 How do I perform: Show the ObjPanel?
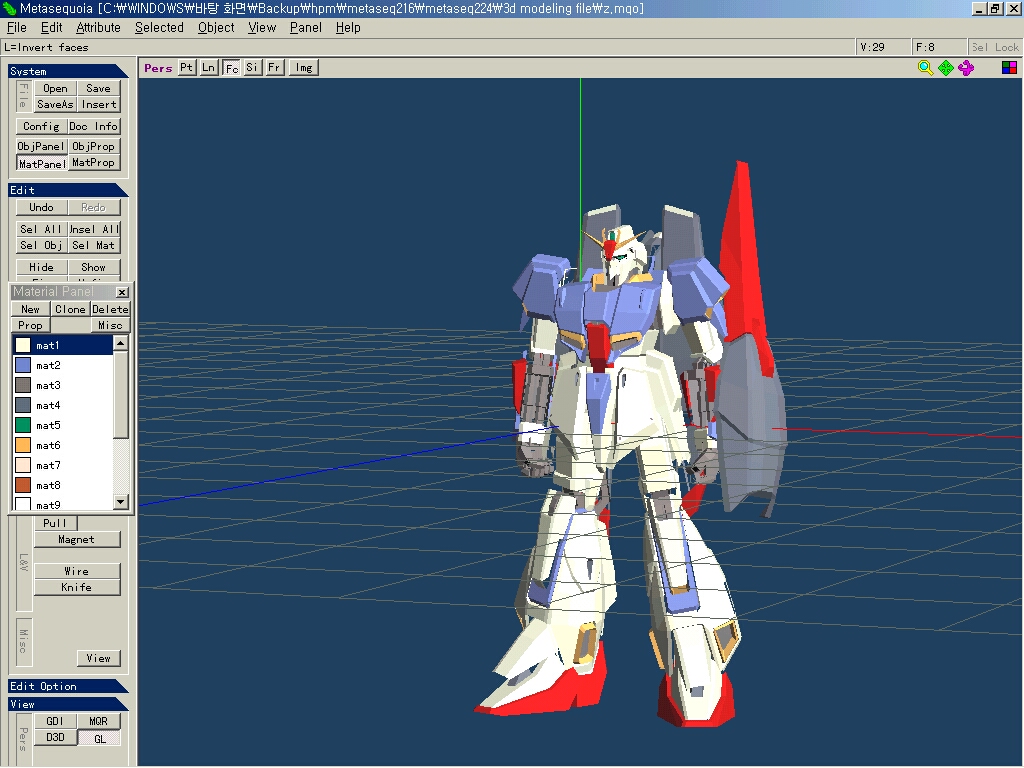[x=41, y=146]
